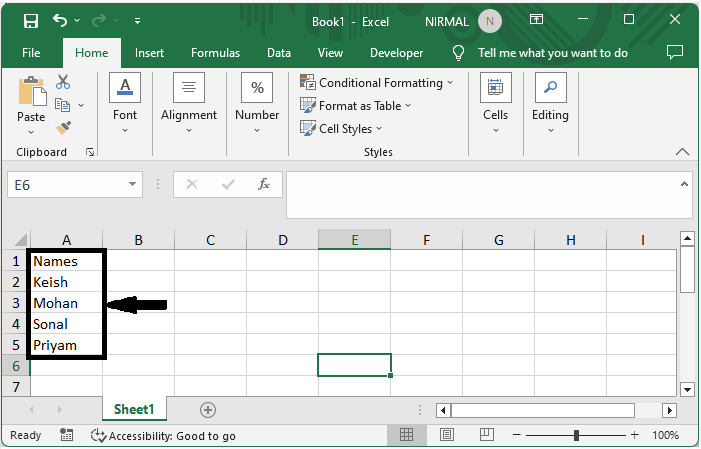The width and height of the screenshot is (701, 449).
Task: Click Tell me what you want to do
Action: coord(553,53)
